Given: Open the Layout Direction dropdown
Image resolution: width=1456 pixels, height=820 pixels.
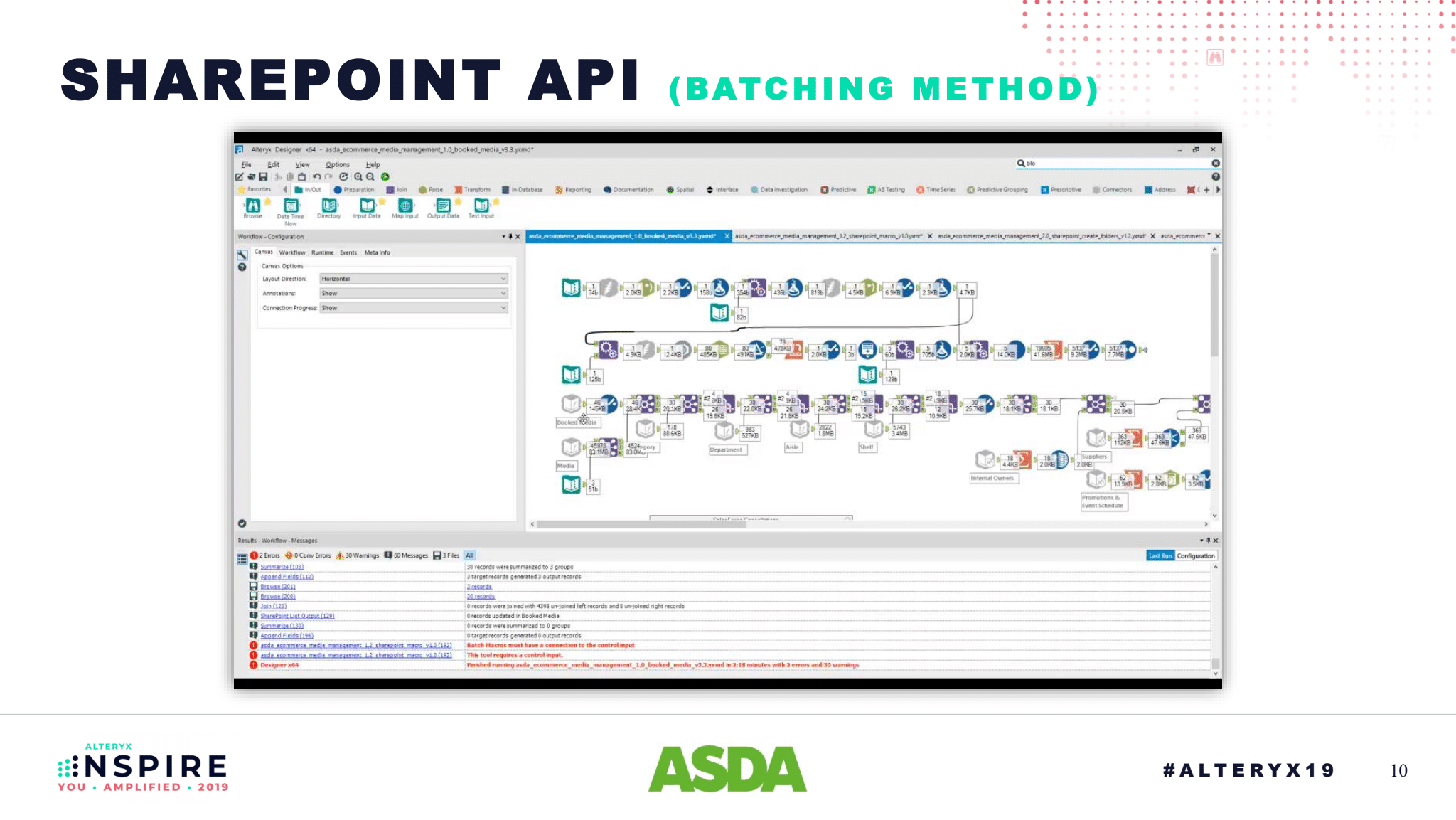Looking at the screenshot, I should (414, 279).
